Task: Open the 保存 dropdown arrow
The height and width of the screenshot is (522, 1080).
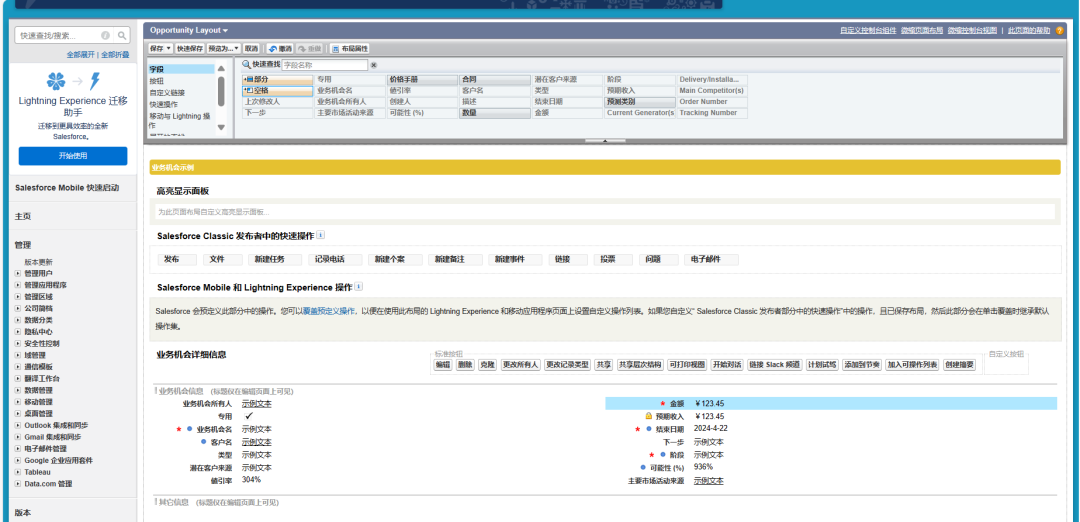Action: point(169,49)
